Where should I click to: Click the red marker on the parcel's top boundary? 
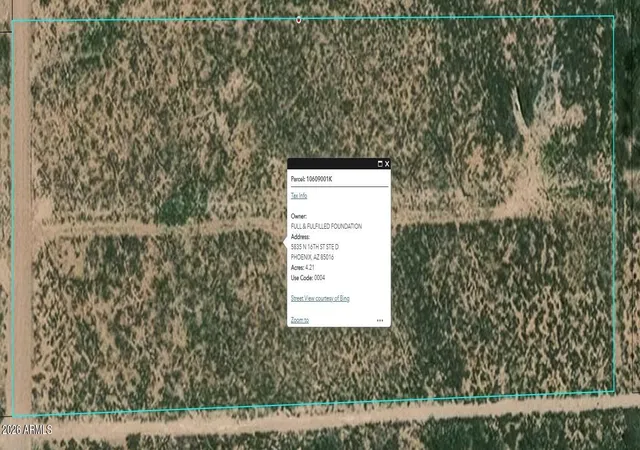point(299,19)
